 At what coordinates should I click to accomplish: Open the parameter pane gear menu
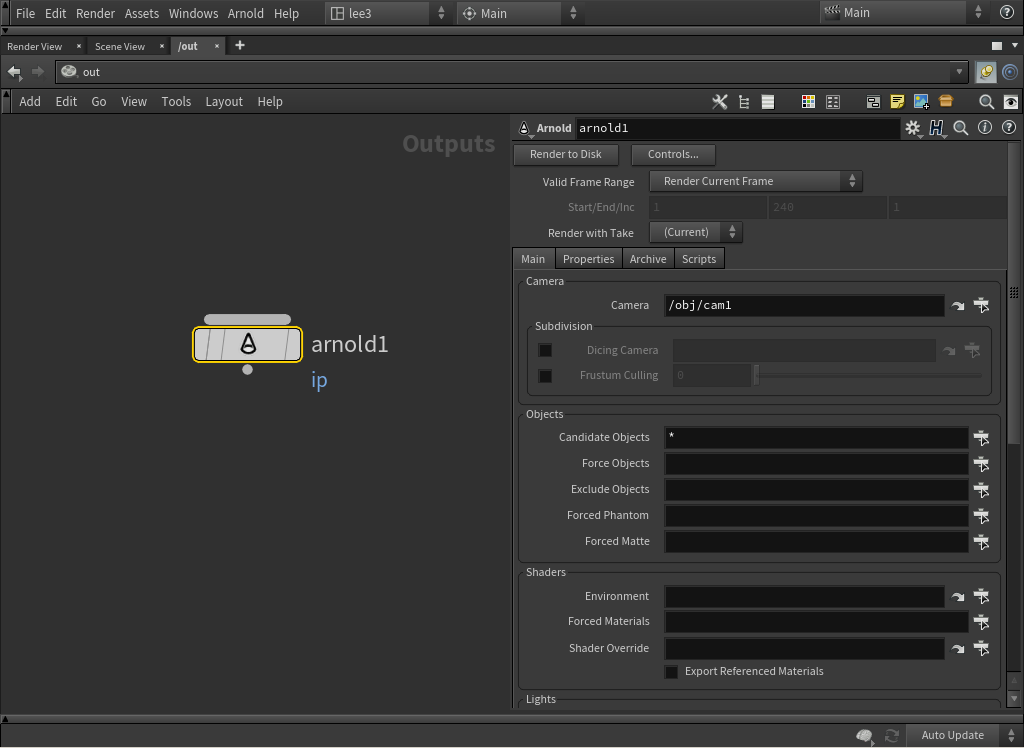(912, 128)
